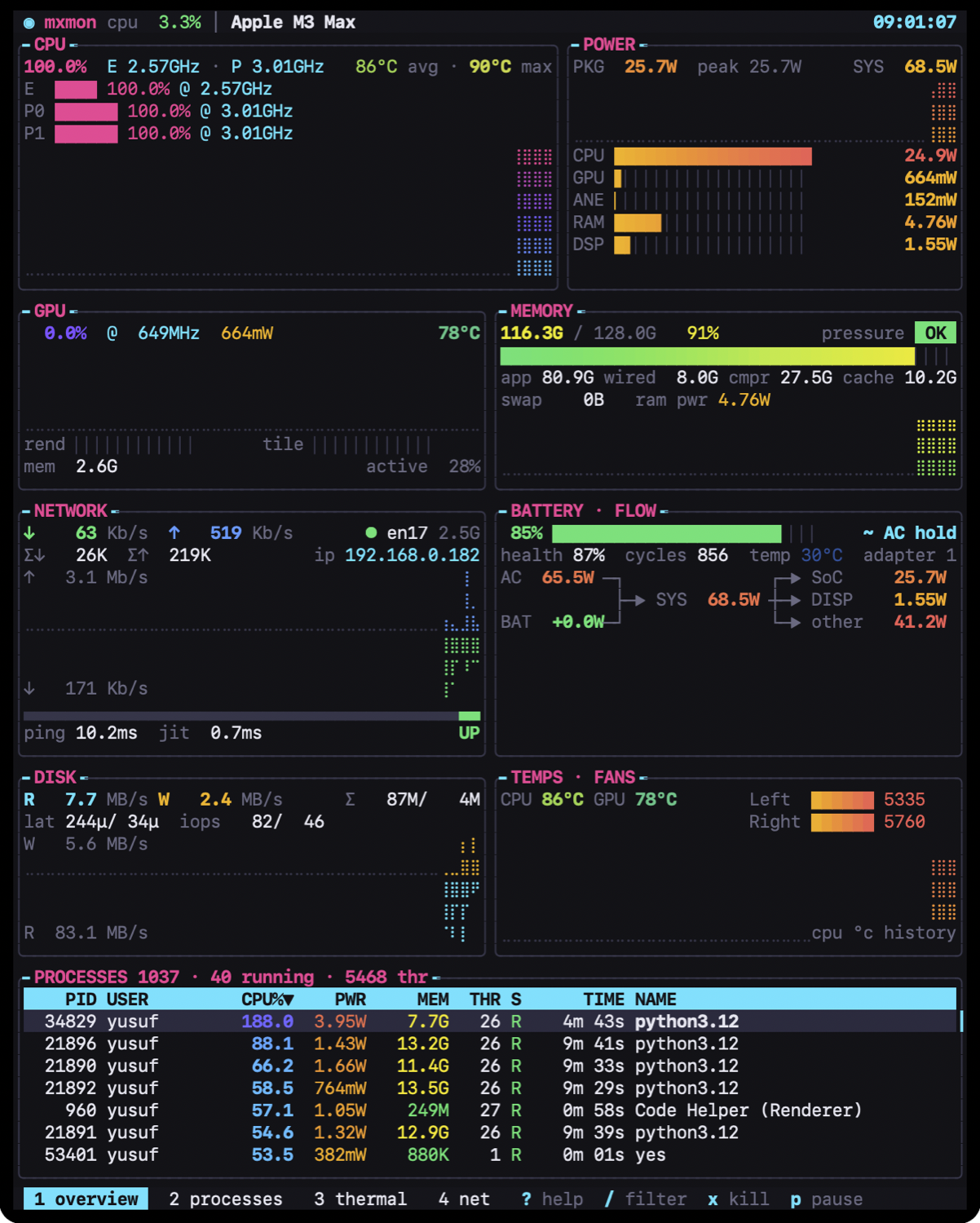Click the CPU power bar in POWER panel
The image size is (980, 1223).
[713, 155]
